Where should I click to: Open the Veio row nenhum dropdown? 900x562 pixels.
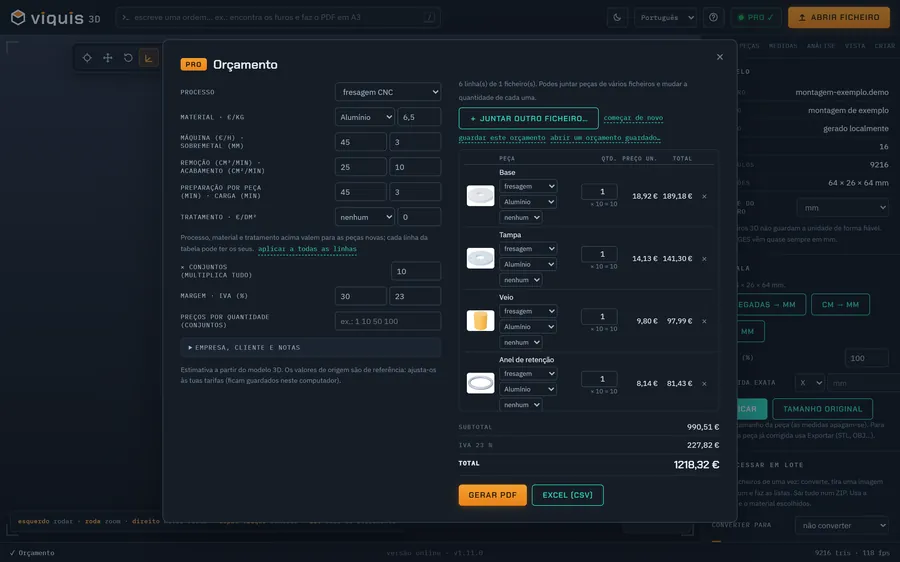(521, 343)
